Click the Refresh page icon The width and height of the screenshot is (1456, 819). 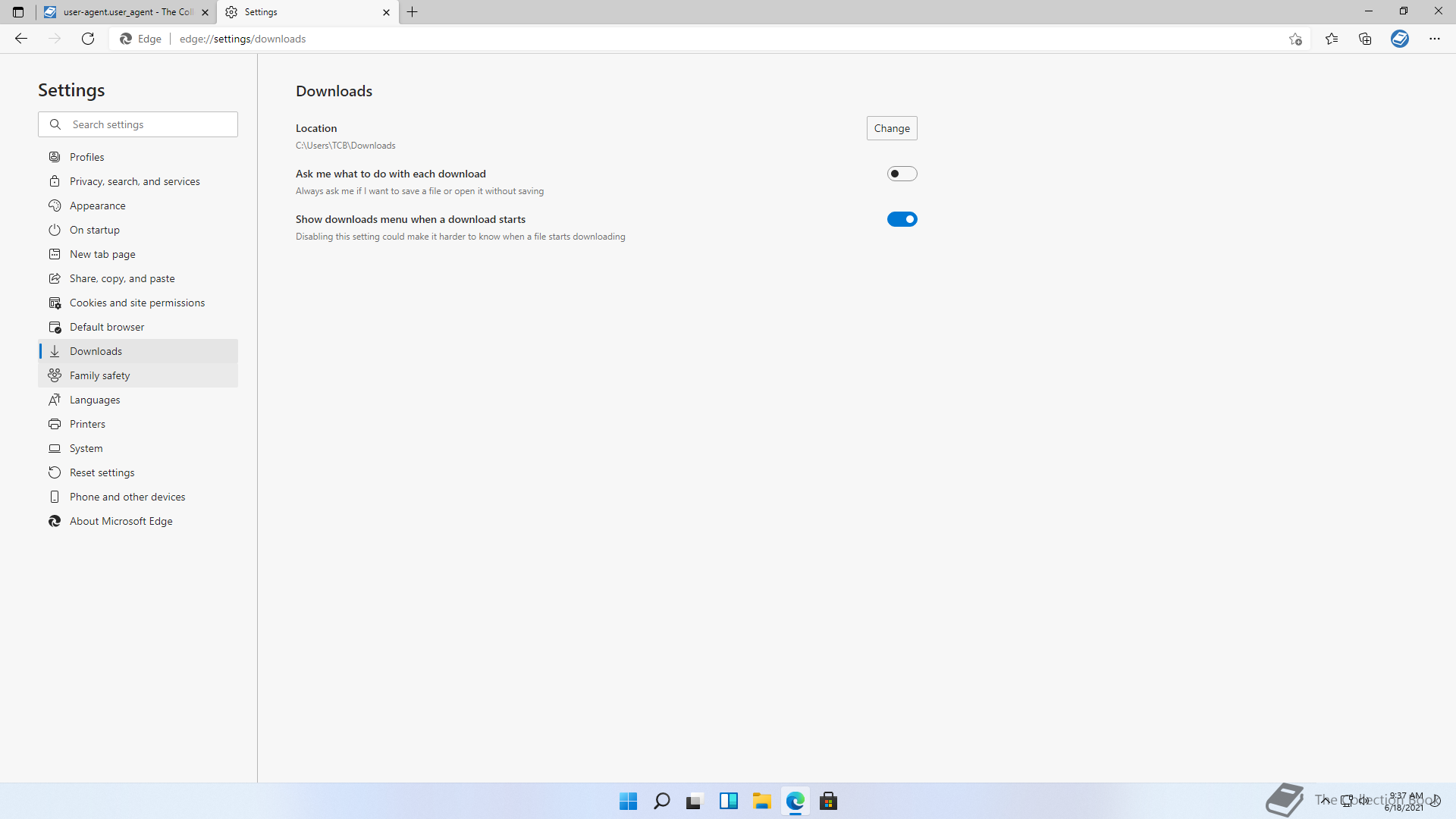pyautogui.click(x=88, y=39)
